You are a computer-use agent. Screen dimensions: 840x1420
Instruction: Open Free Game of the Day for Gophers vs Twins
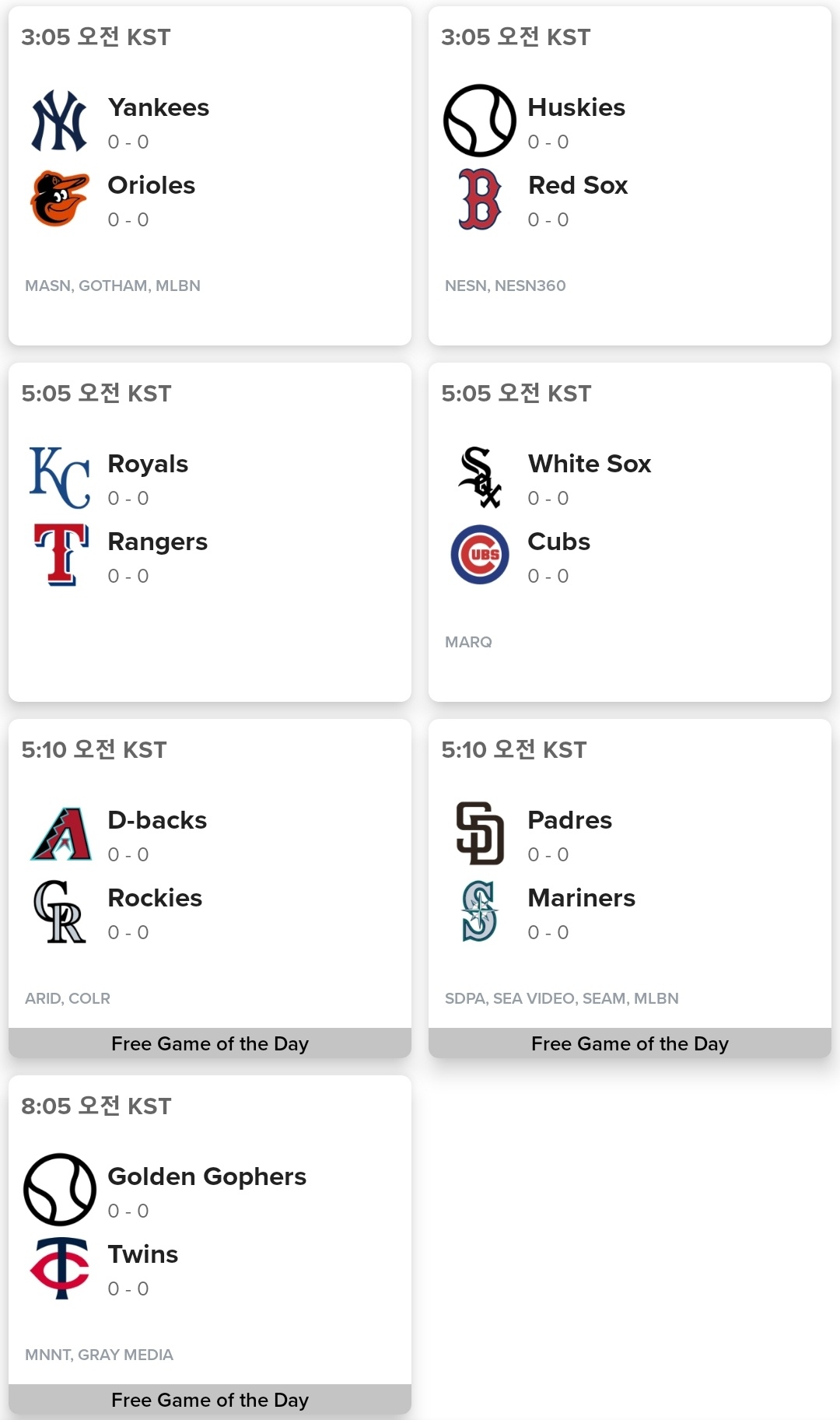click(210, 1400)
